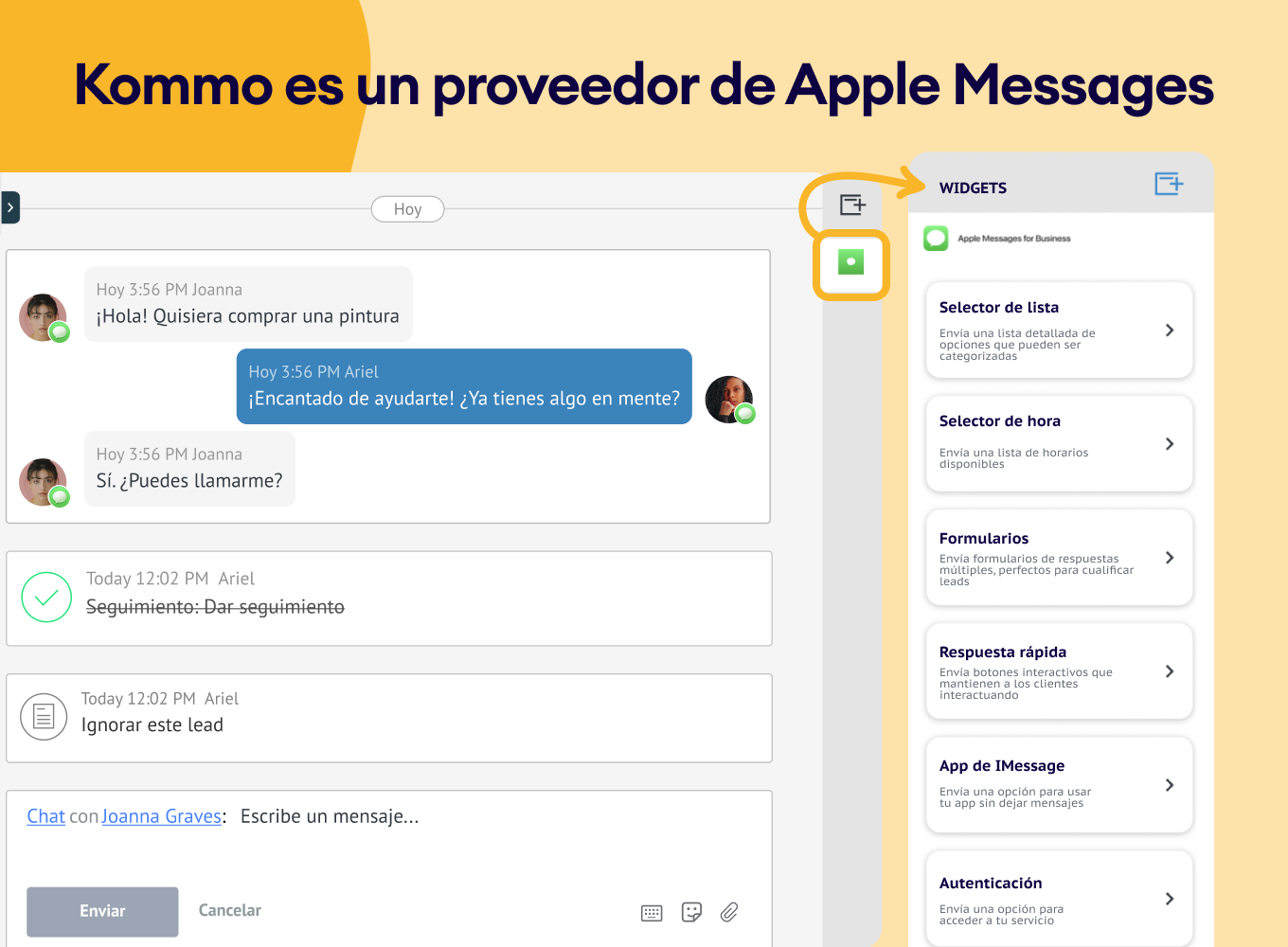Open the Autenticación widget card
Viewport: 1288px width, 947px height.
[1059, 898]
